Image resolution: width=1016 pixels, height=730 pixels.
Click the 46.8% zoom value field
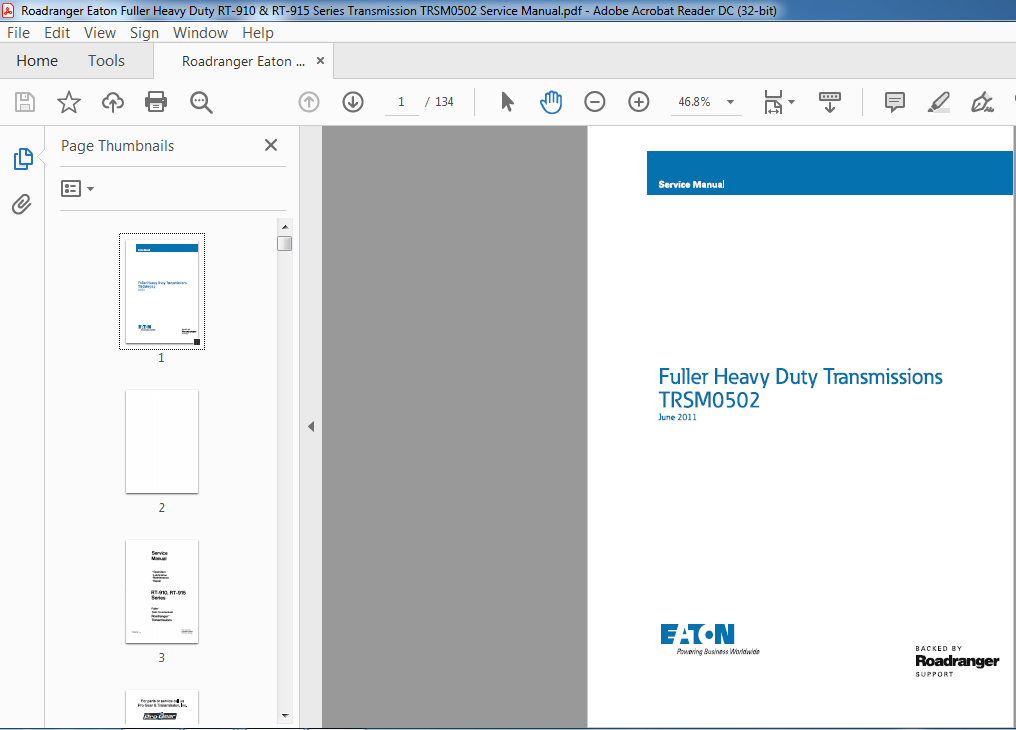coord(695,102)
